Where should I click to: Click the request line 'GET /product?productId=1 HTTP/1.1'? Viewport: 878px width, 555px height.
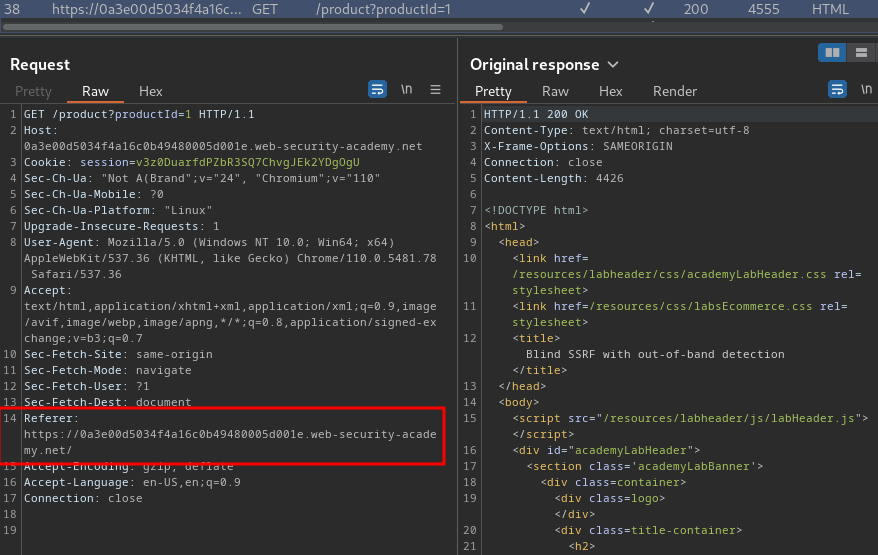point(139,114)
